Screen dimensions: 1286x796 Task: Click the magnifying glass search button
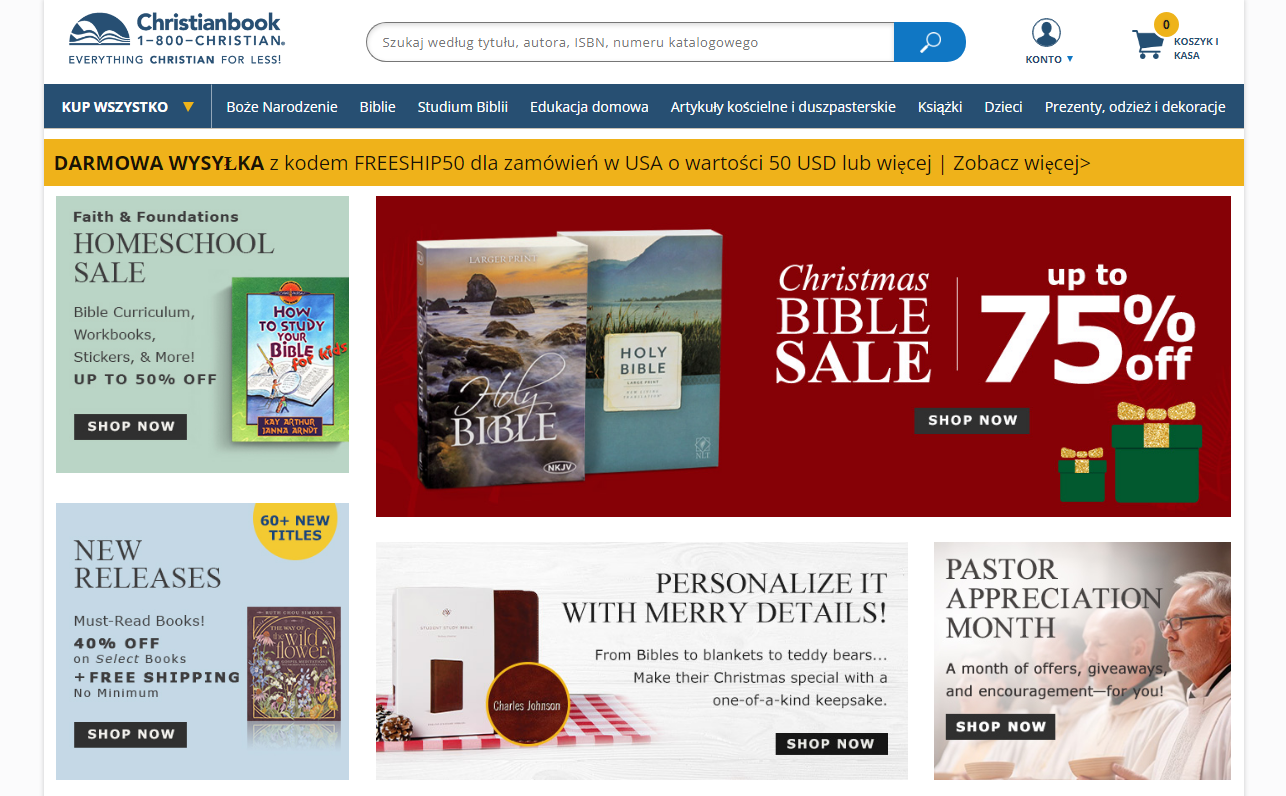(x=930, y=42)
